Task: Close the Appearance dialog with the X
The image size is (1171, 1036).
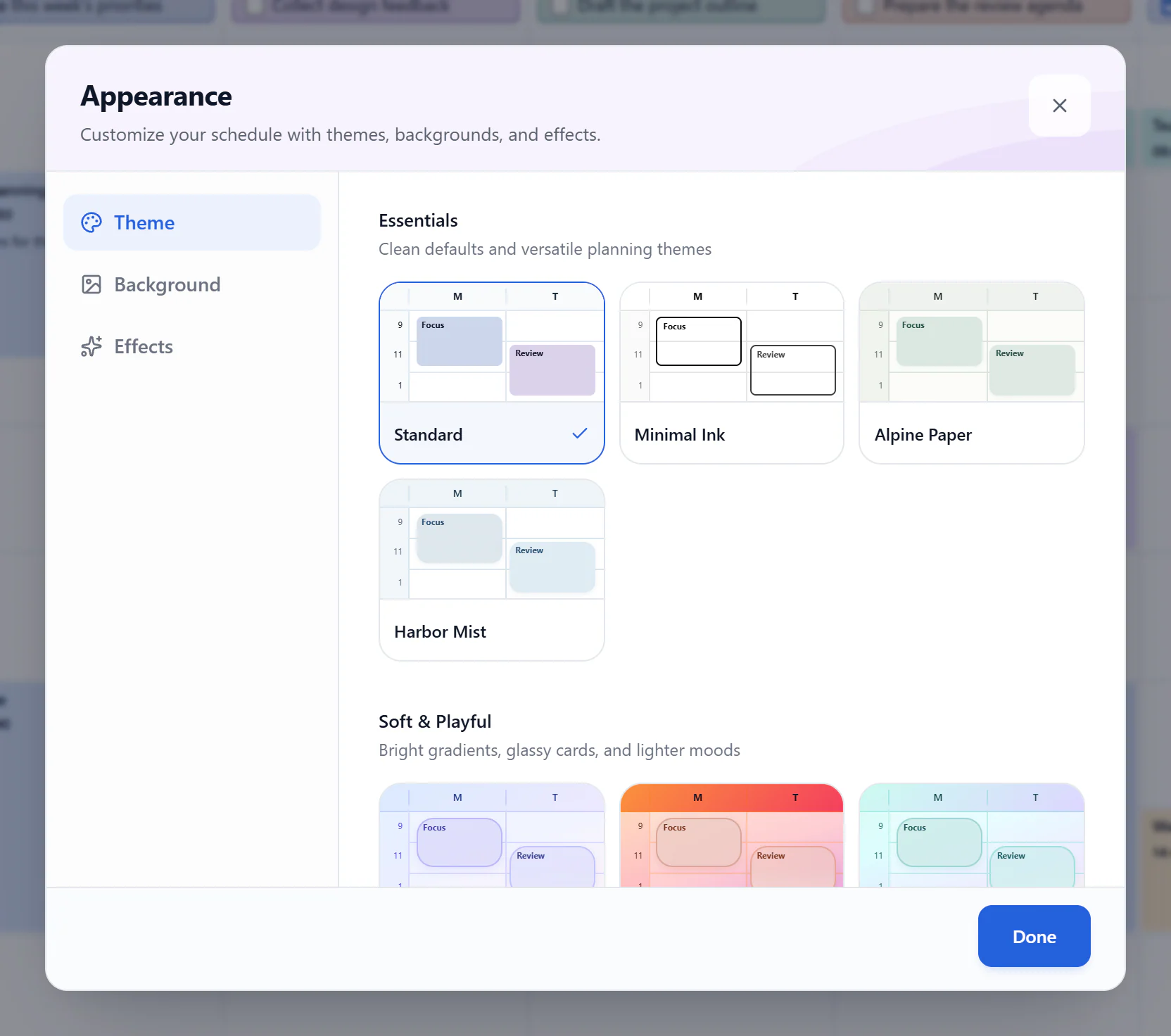Action: pyautogui.click(x=1059, y=106)
